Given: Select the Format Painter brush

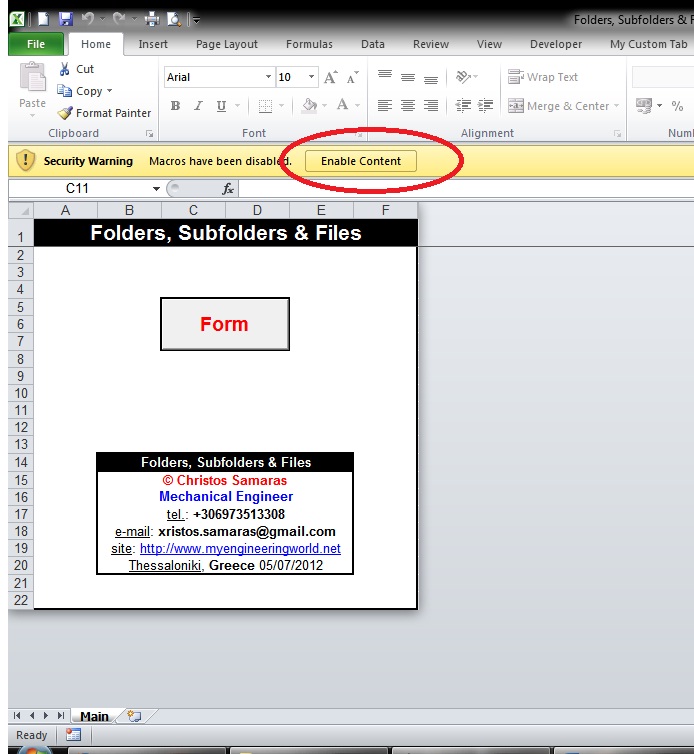Looking at the screenshot, I should tap(64, 113).
